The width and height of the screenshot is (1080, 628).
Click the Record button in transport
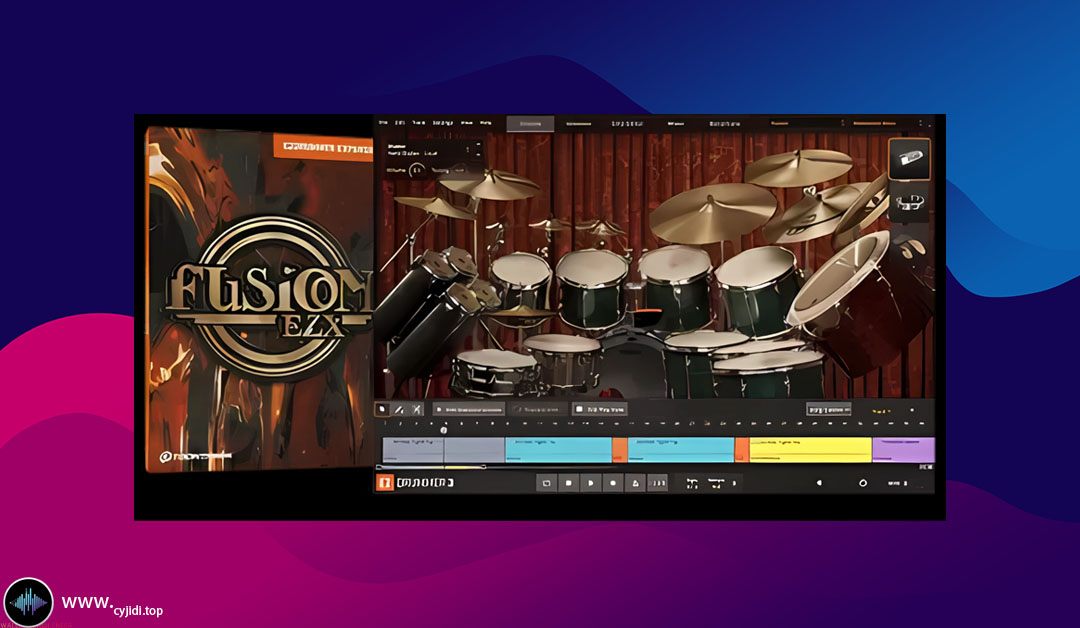point(612,483)
